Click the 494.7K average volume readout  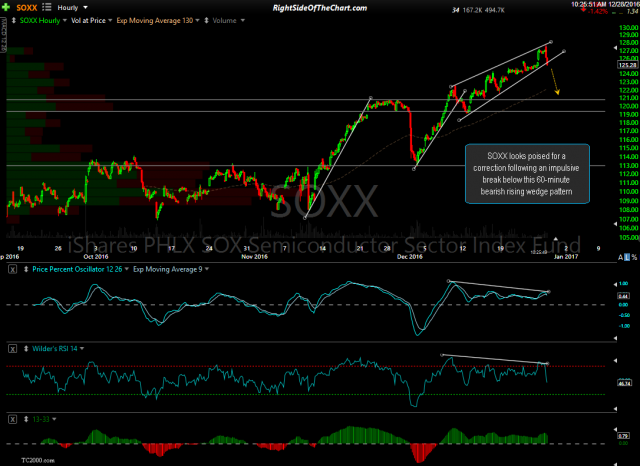click(495, 10)
